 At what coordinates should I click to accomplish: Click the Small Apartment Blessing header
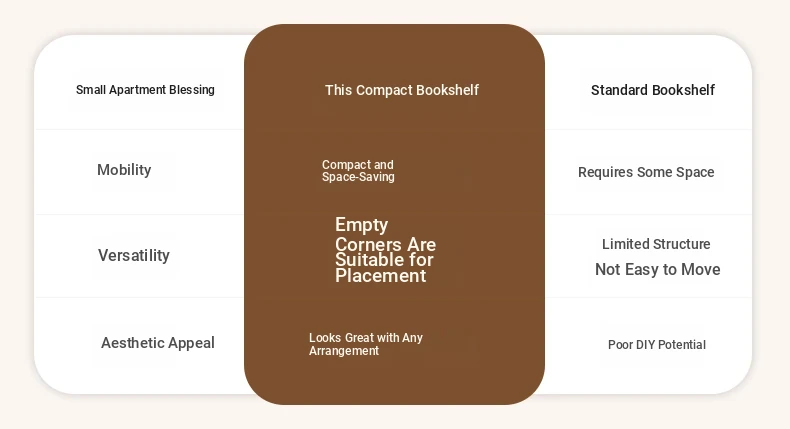click(x=145, y=90)
